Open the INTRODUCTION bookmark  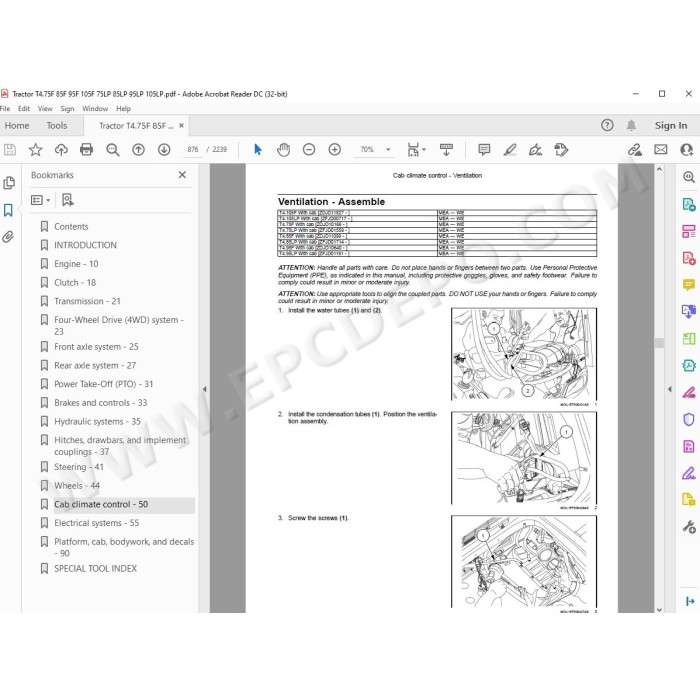pos(85,245)
